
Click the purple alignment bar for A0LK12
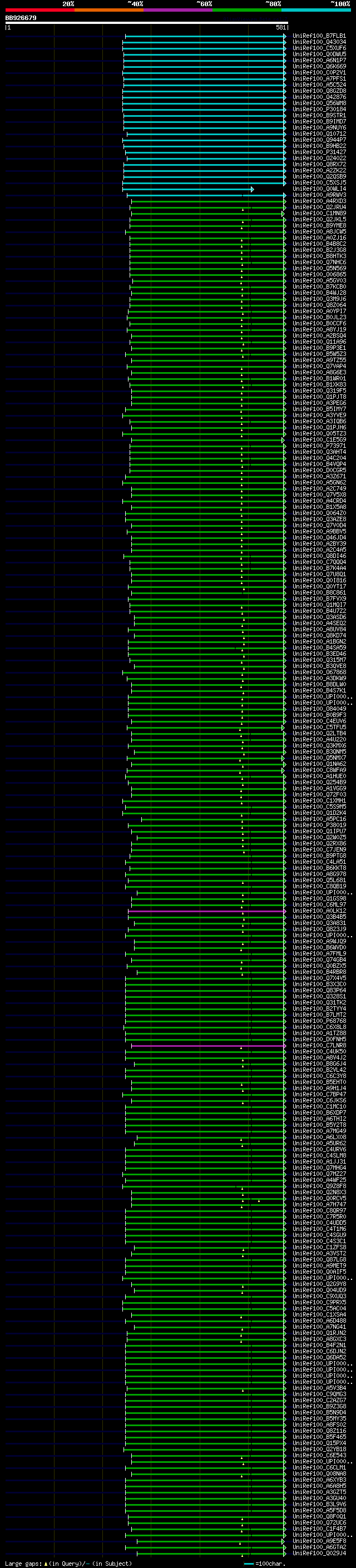tap(206, 911)
